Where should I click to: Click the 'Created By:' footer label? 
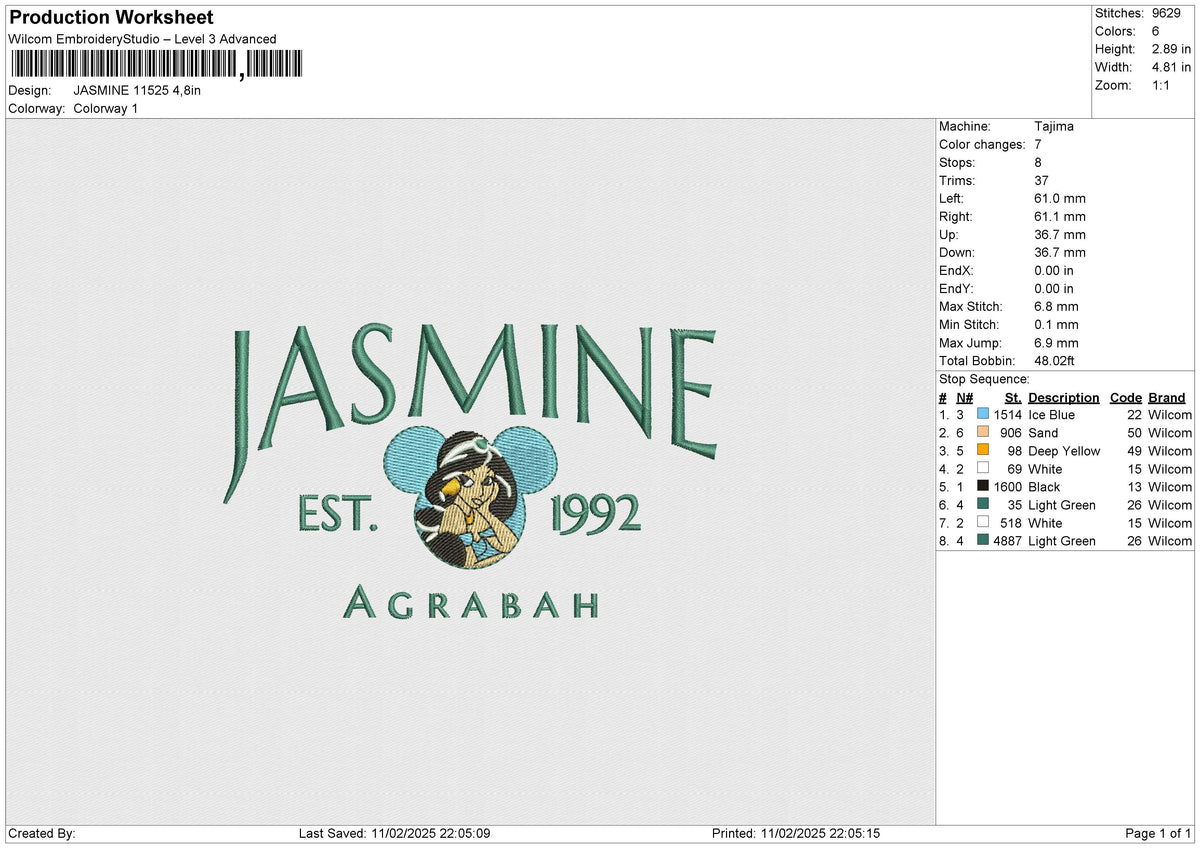coord(42,833)
